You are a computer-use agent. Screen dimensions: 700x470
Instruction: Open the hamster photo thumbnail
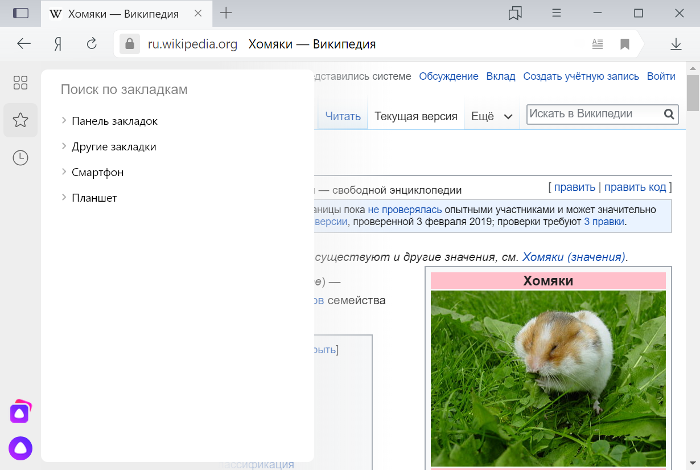click(x=548, y=378)
